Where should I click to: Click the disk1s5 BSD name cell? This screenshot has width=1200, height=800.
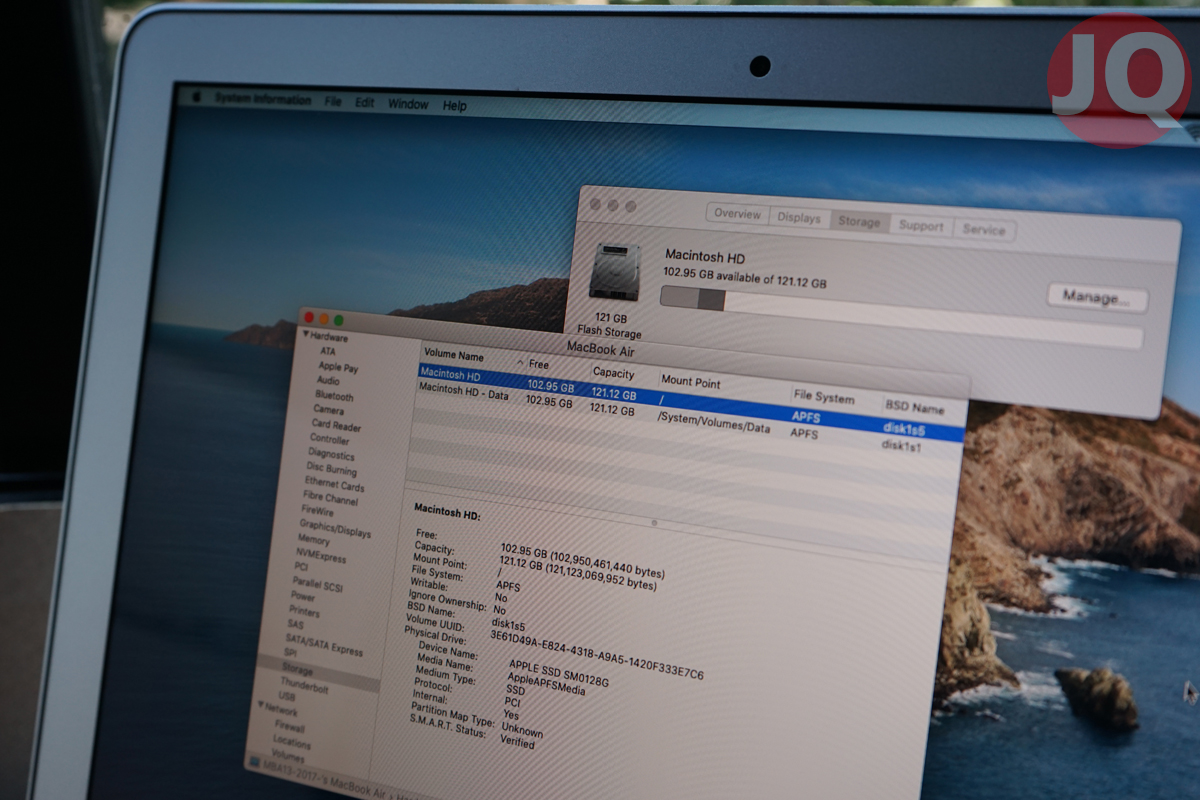tap(904, 428)
